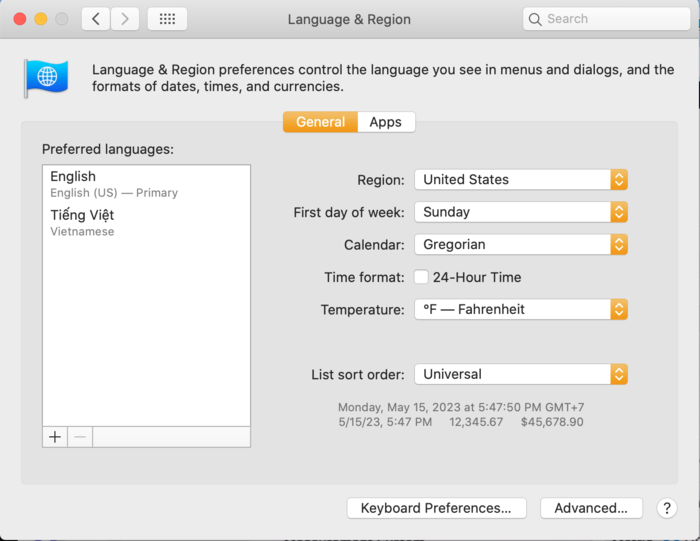Screen dimensions: 700x541
Task: Click the sample date 'Monday, May 15, 2023' text
Action: 399,407
